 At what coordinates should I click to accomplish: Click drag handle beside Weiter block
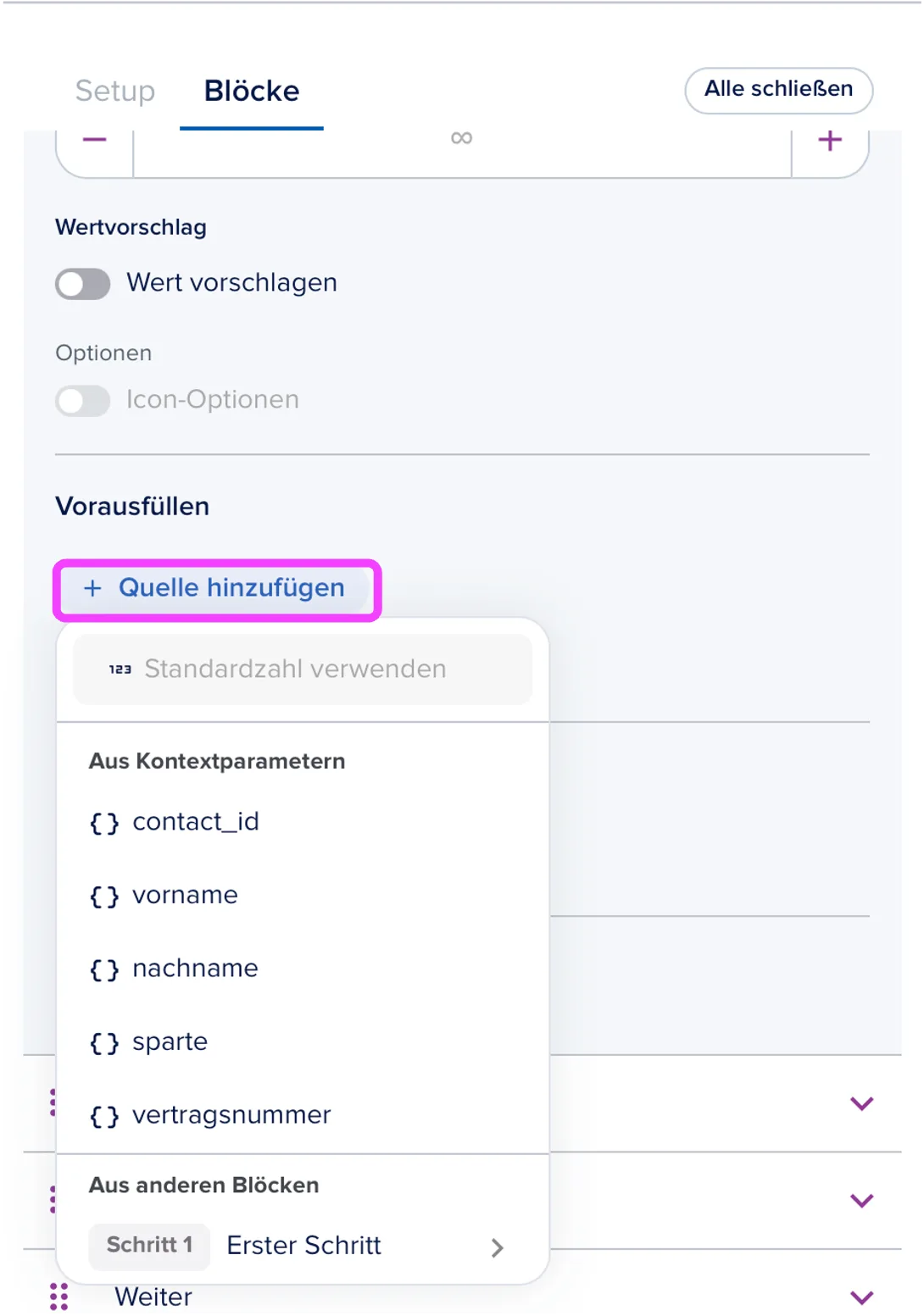[58, 1297]
